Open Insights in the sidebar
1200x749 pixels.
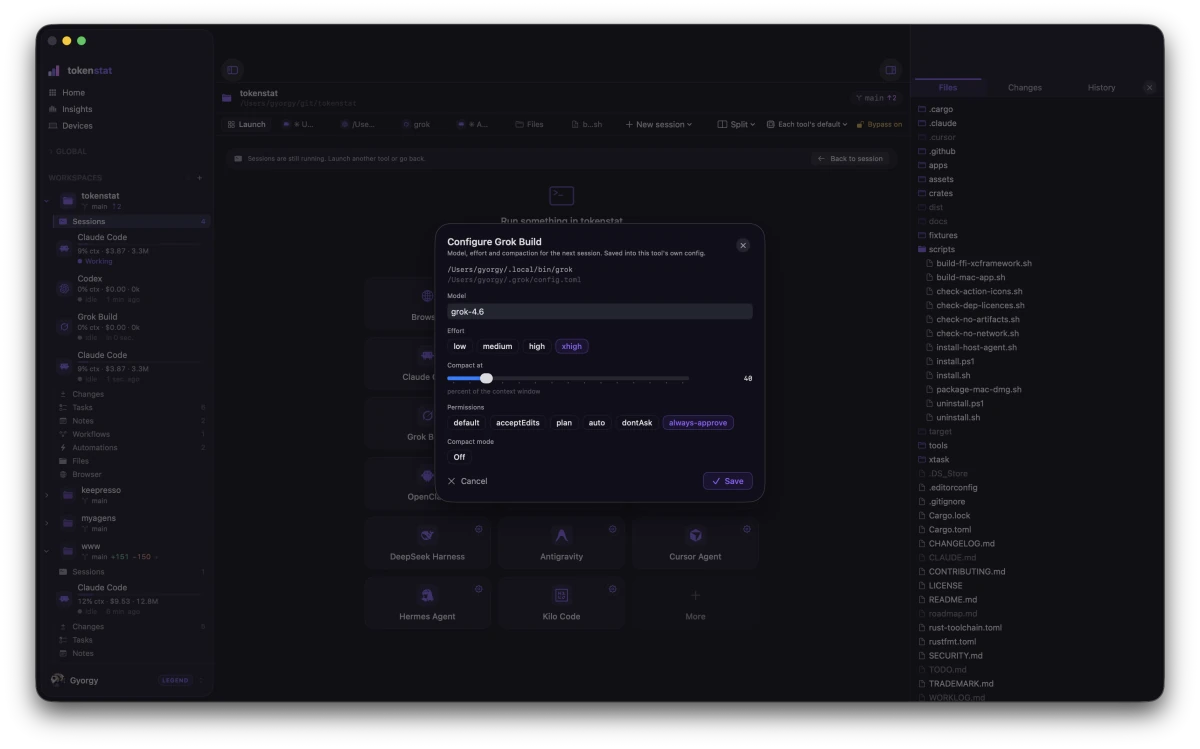pos(77,109)
